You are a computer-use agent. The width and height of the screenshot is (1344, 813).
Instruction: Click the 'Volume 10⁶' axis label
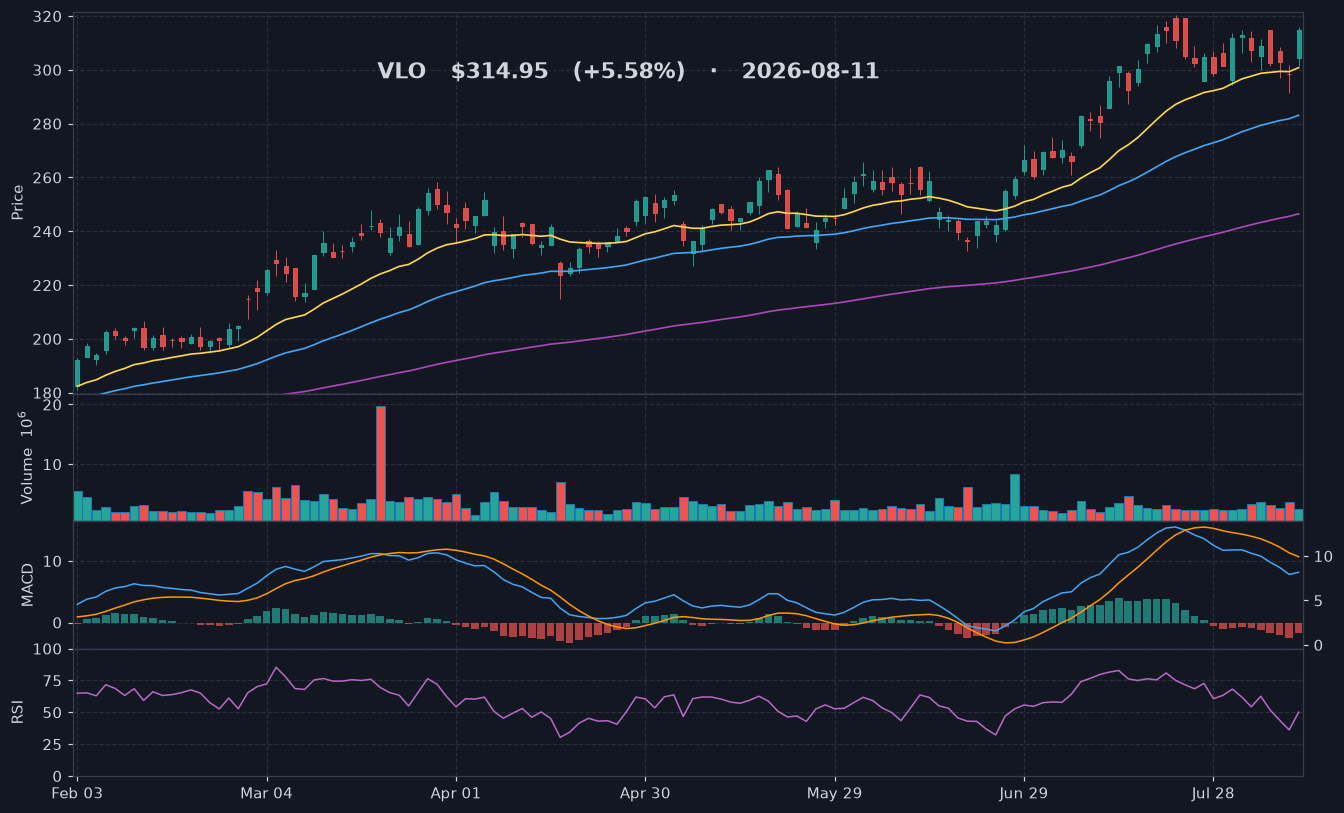pos(27,457)
